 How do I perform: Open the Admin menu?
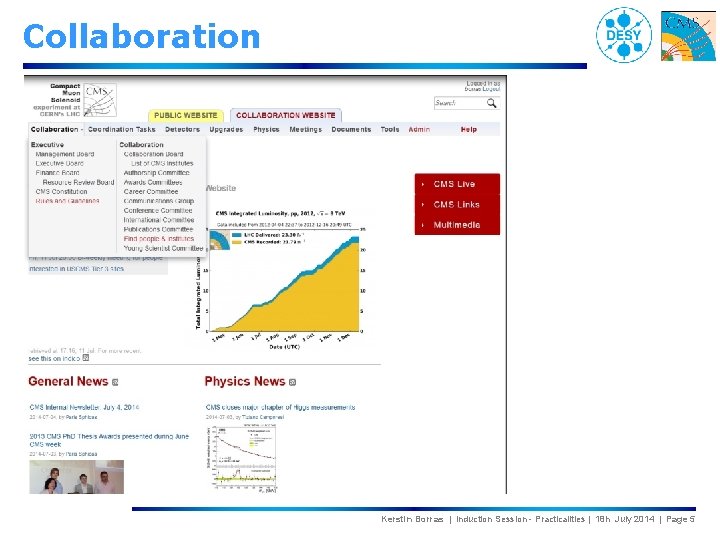point(419,129)
